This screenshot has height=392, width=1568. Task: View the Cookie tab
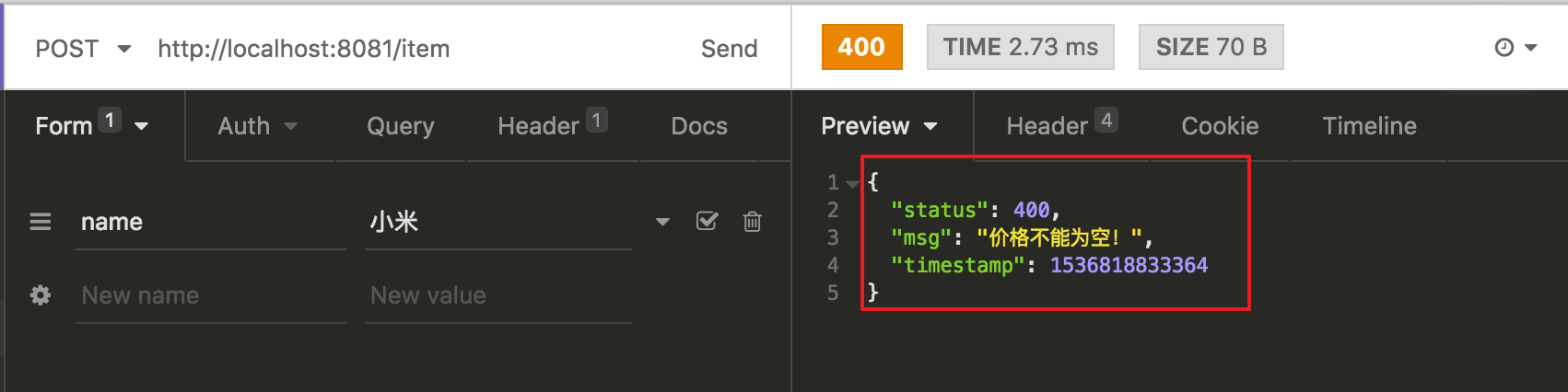1220,126
